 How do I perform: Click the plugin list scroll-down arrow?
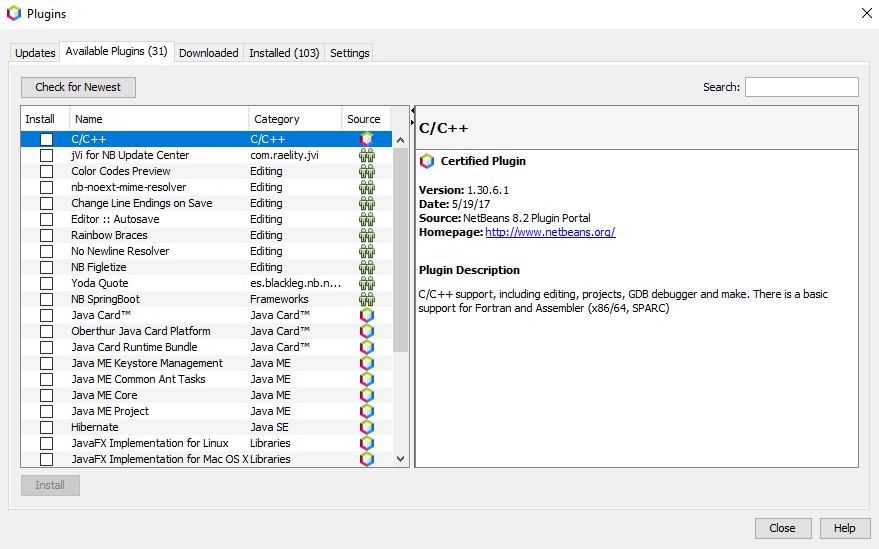coord(400,459)
